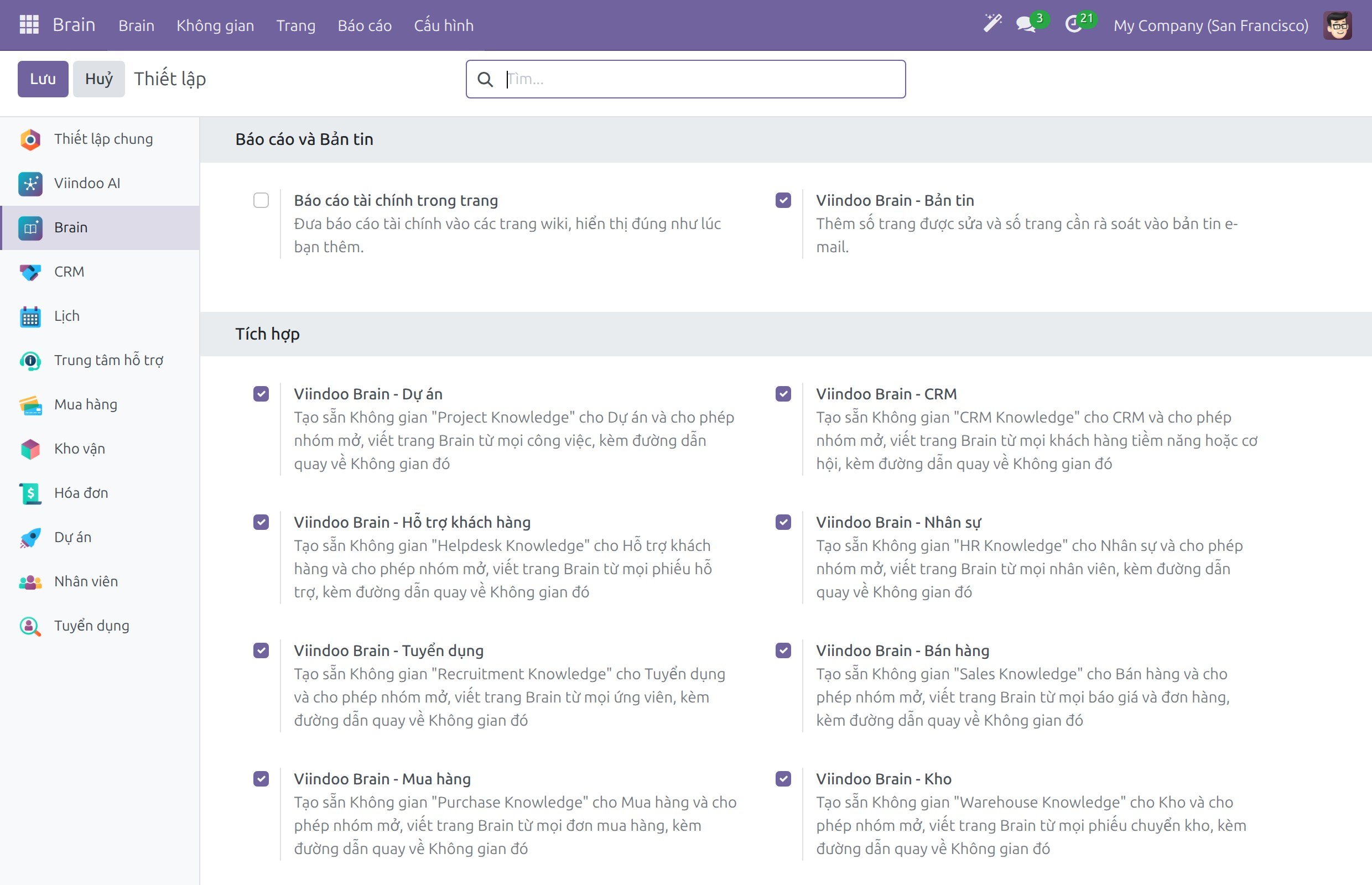This screenshot has width=1372, height=885.
Task: Open the user avatar menu
Action: point(1338,25)
